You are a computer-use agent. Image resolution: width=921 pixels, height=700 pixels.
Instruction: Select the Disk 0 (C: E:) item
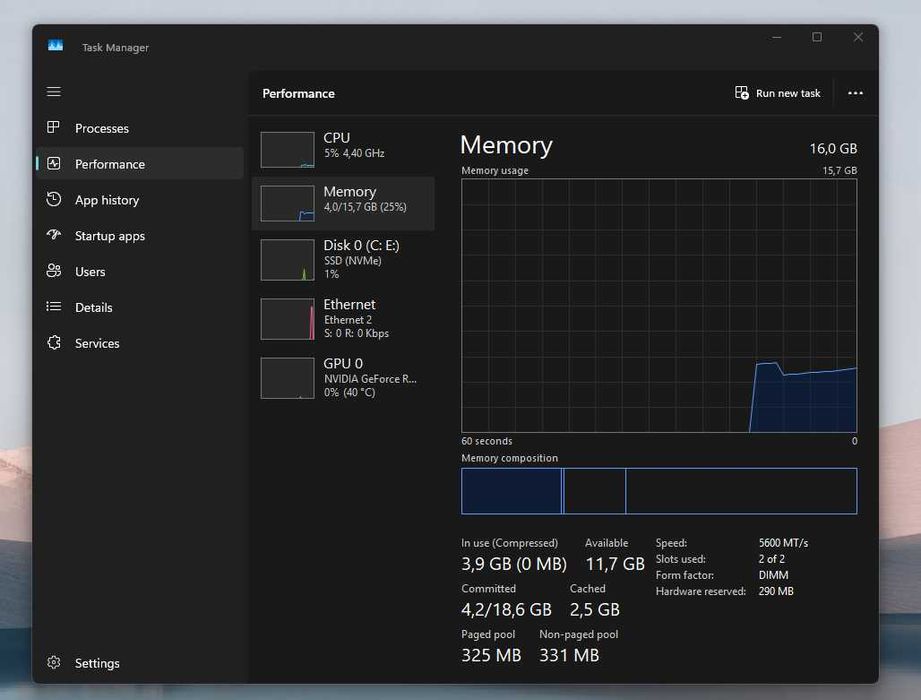coord(343,259)
